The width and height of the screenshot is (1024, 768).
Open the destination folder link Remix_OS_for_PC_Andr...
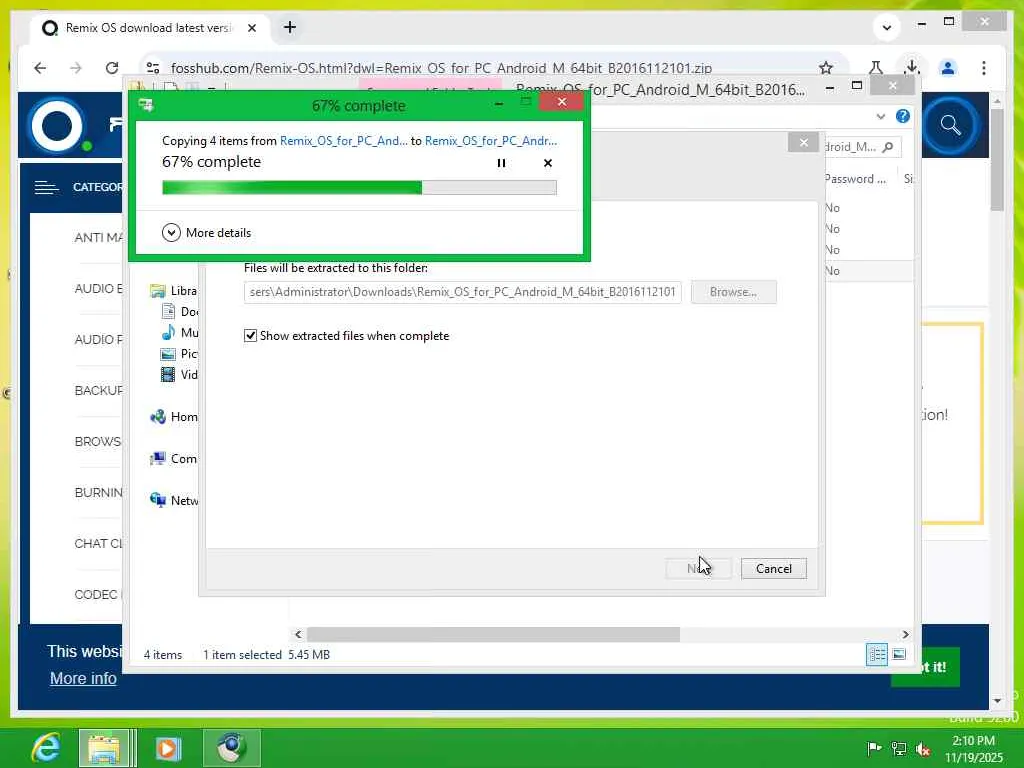pos(491,140)
